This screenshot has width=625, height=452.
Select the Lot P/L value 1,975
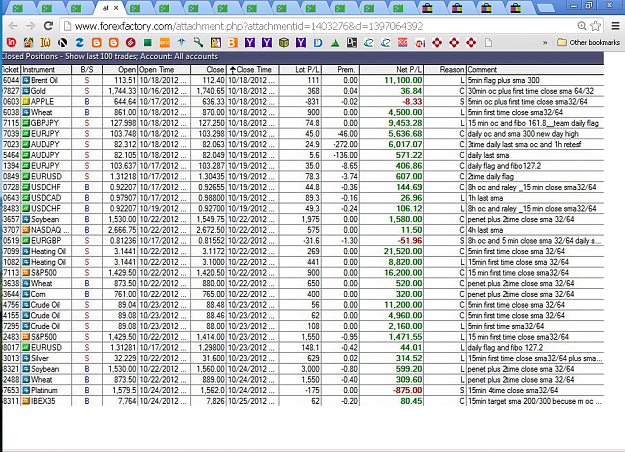tap(311, 219)
